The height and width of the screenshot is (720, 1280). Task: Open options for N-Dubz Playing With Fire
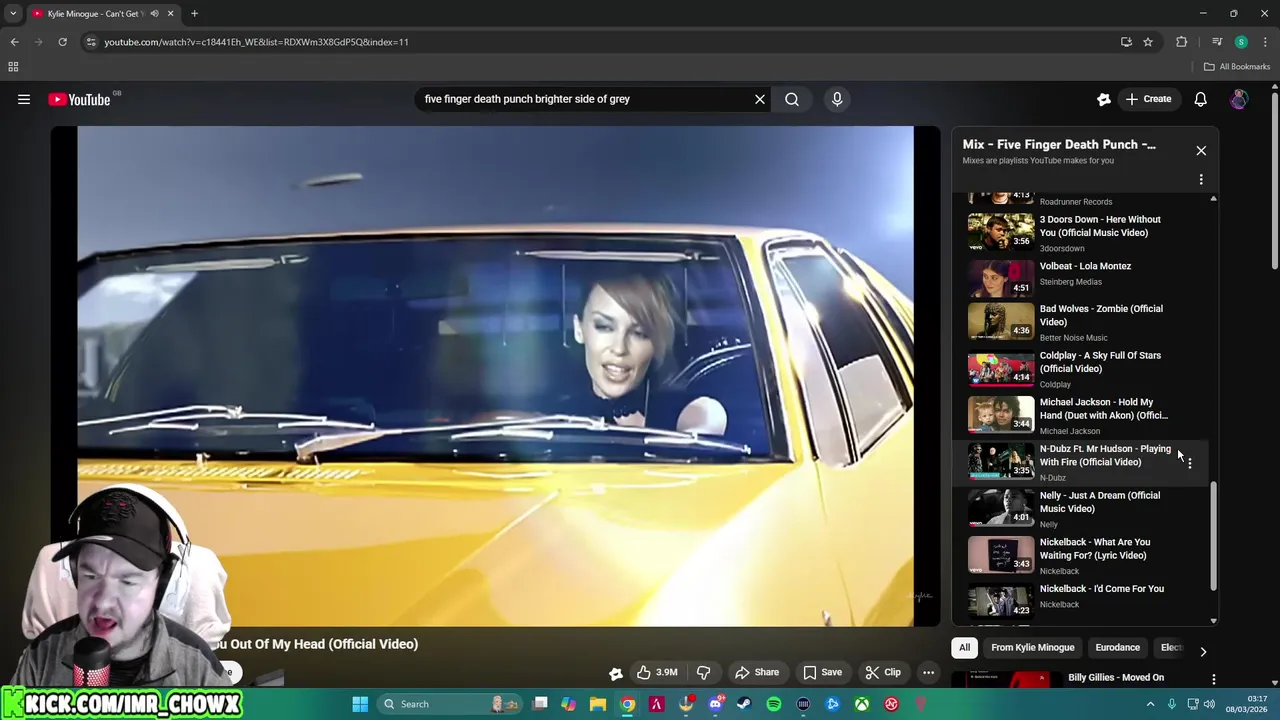[1189, 463]
